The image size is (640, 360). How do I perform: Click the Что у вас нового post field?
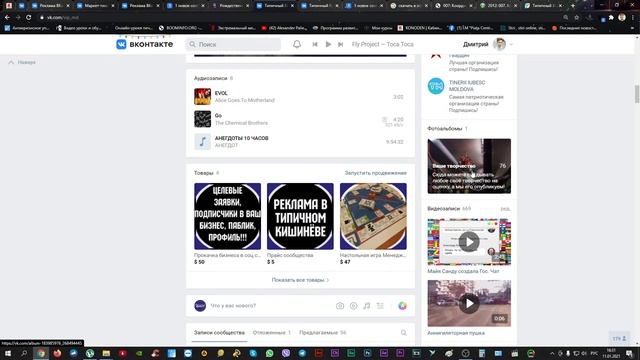269,305
